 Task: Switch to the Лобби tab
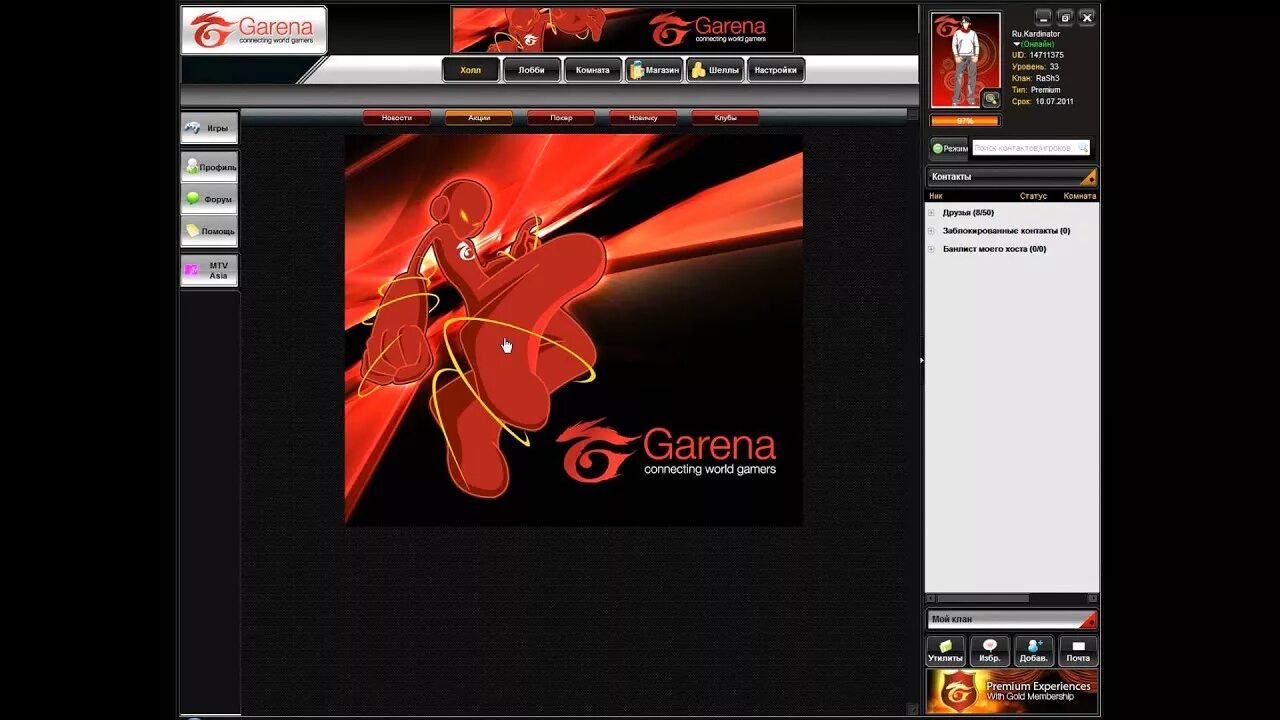[531, 70]
